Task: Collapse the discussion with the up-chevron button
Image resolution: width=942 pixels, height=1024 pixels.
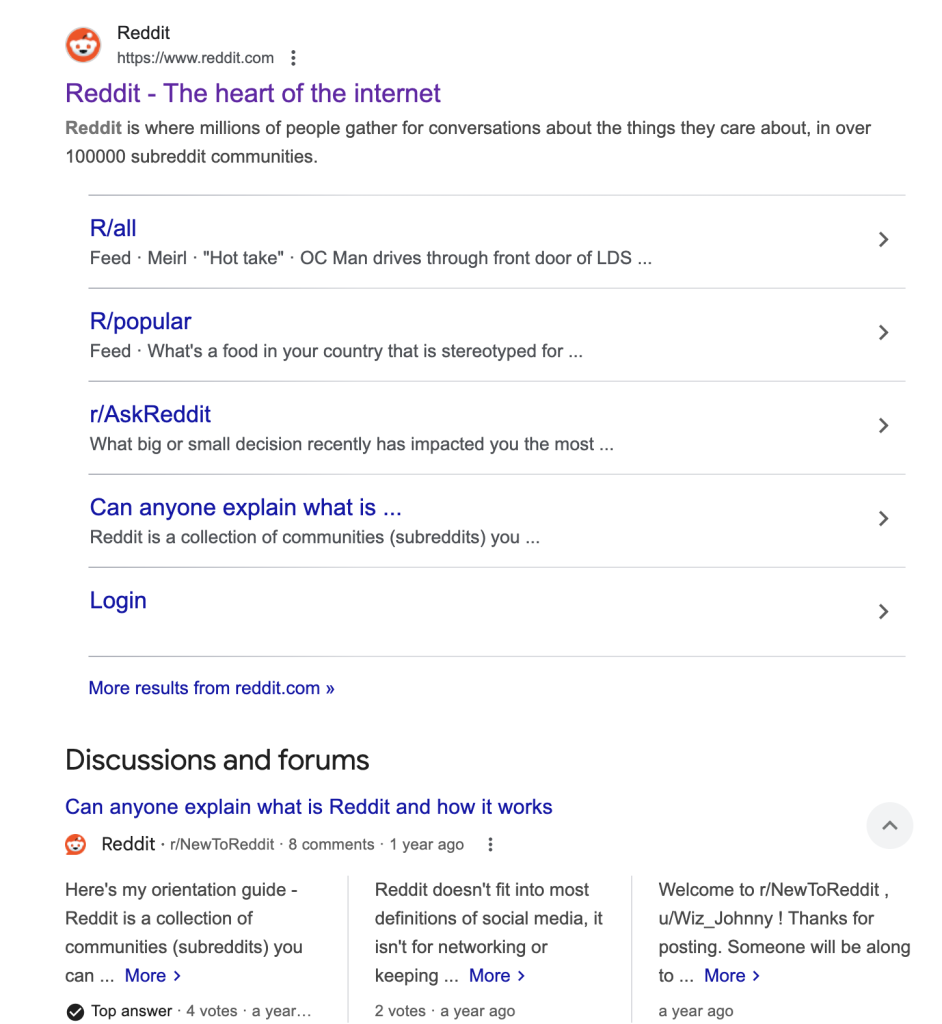Action: [x=889, y=826]
